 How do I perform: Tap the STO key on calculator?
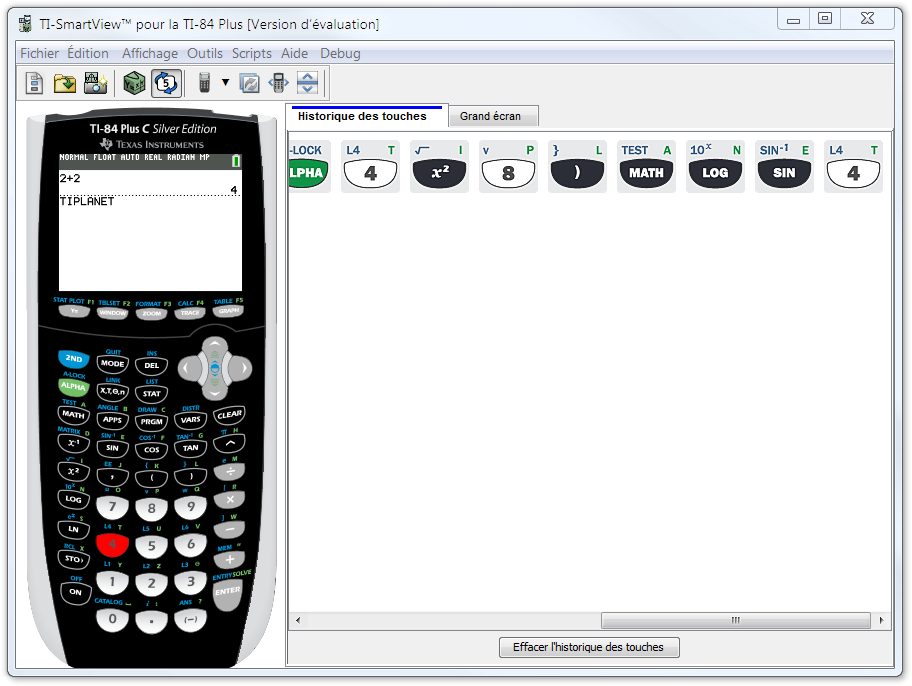(73, 559)
